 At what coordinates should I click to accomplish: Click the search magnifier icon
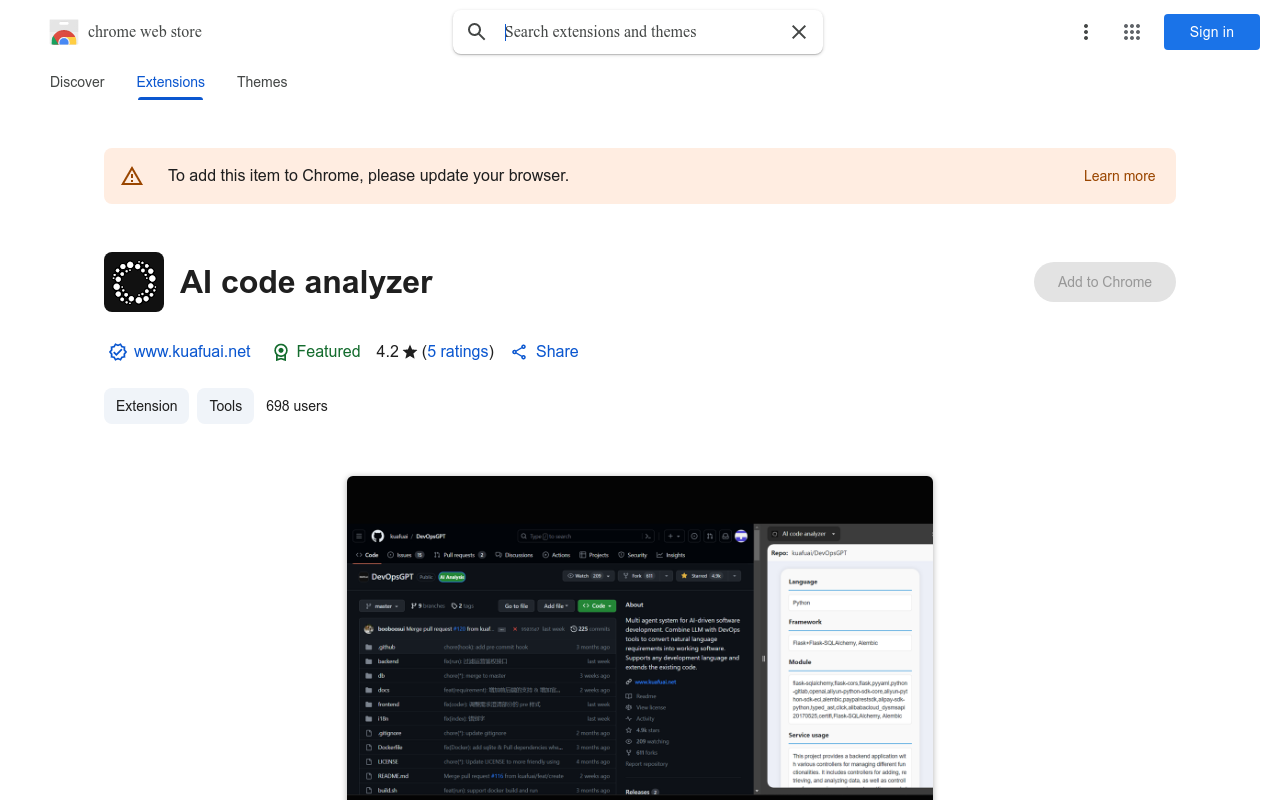(x=477, y=32)
